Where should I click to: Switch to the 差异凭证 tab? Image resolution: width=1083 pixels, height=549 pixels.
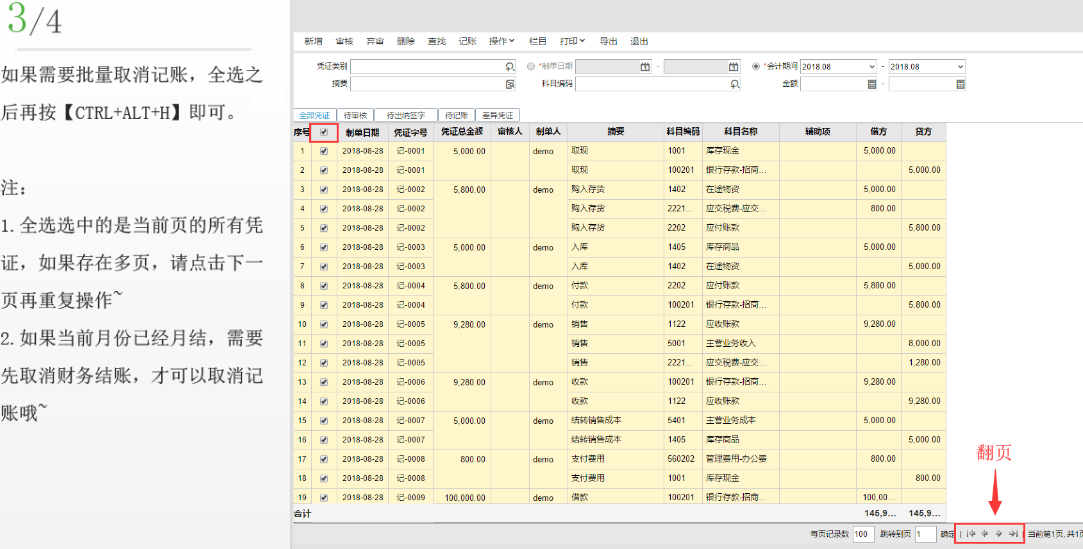497,115
